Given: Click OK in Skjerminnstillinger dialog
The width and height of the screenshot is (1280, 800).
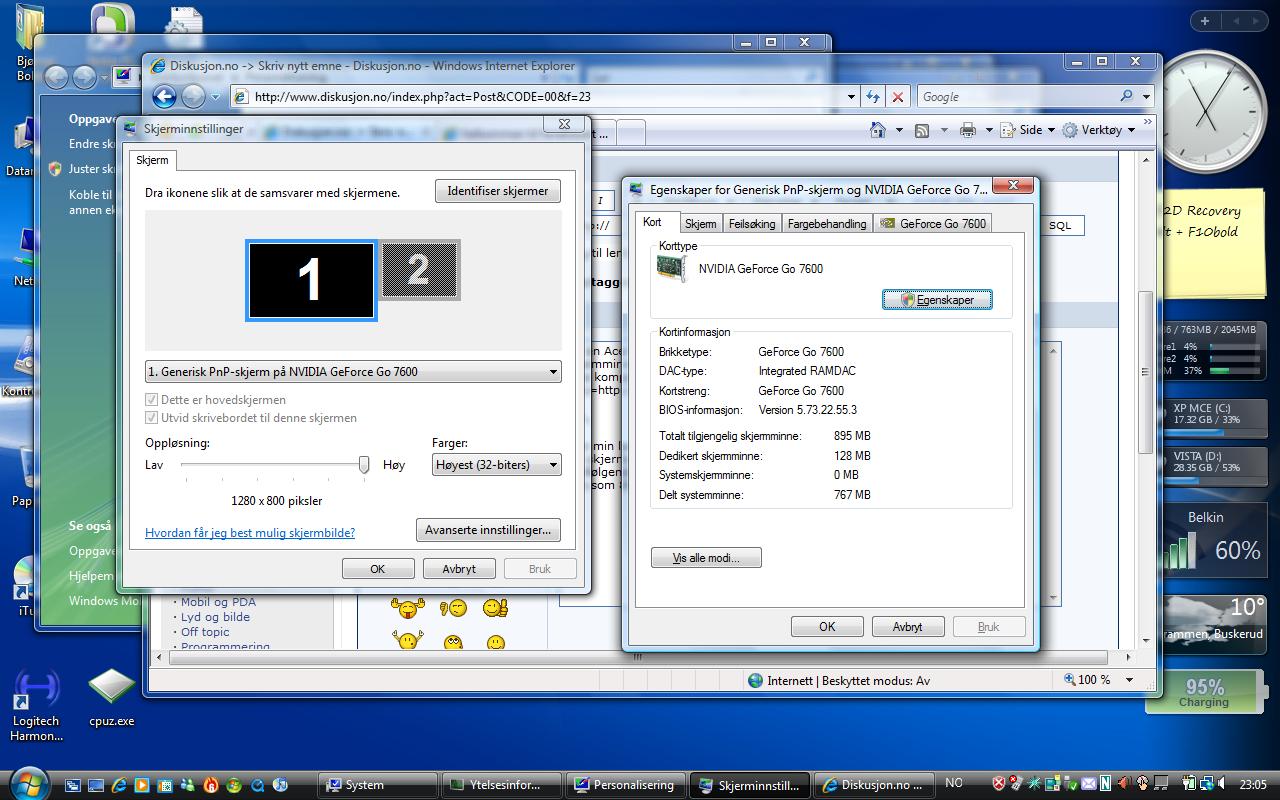Looking at the screenshot, I should tap(378, 569).
